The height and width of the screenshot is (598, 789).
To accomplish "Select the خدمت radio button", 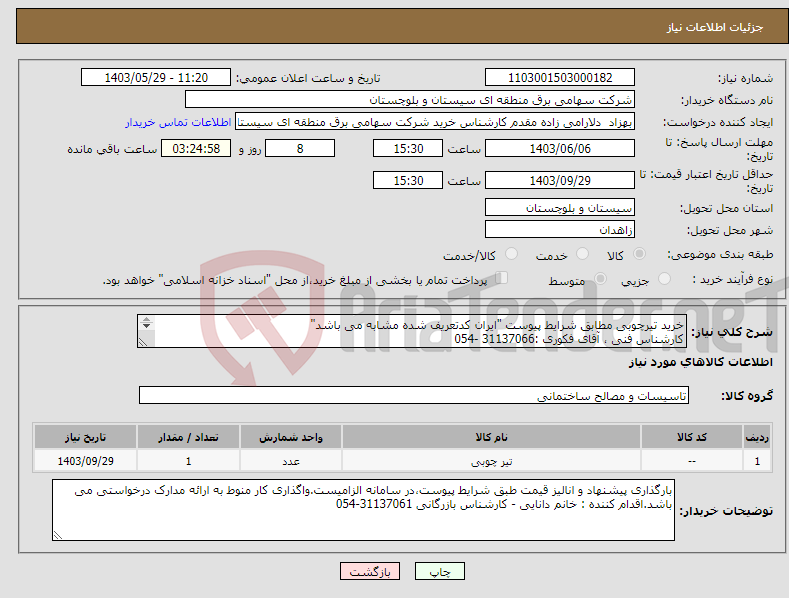I will pyautogui.click(x=582, y=254).
